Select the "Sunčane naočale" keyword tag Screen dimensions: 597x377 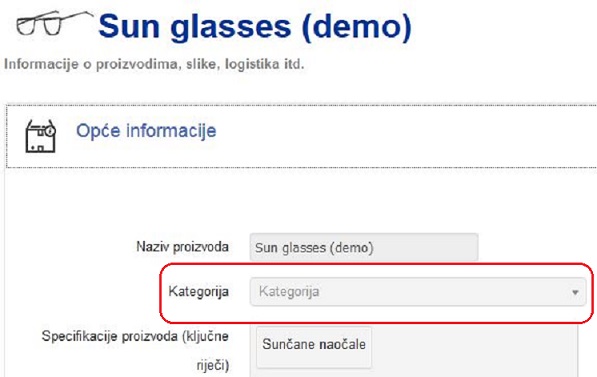tap(314, 347)
